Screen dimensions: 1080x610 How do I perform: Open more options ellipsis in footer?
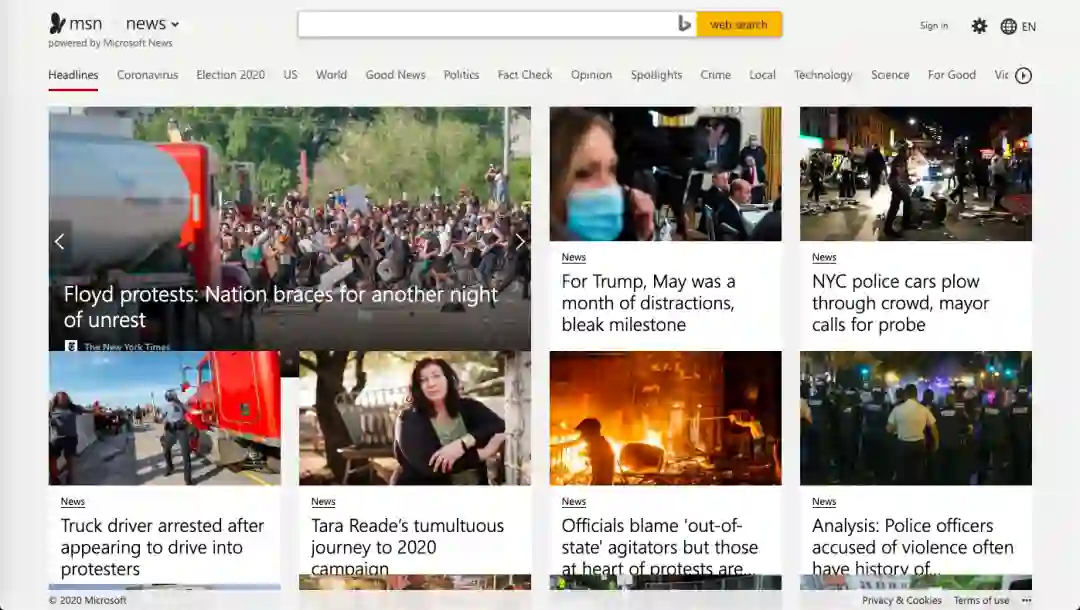(1026, 600)
